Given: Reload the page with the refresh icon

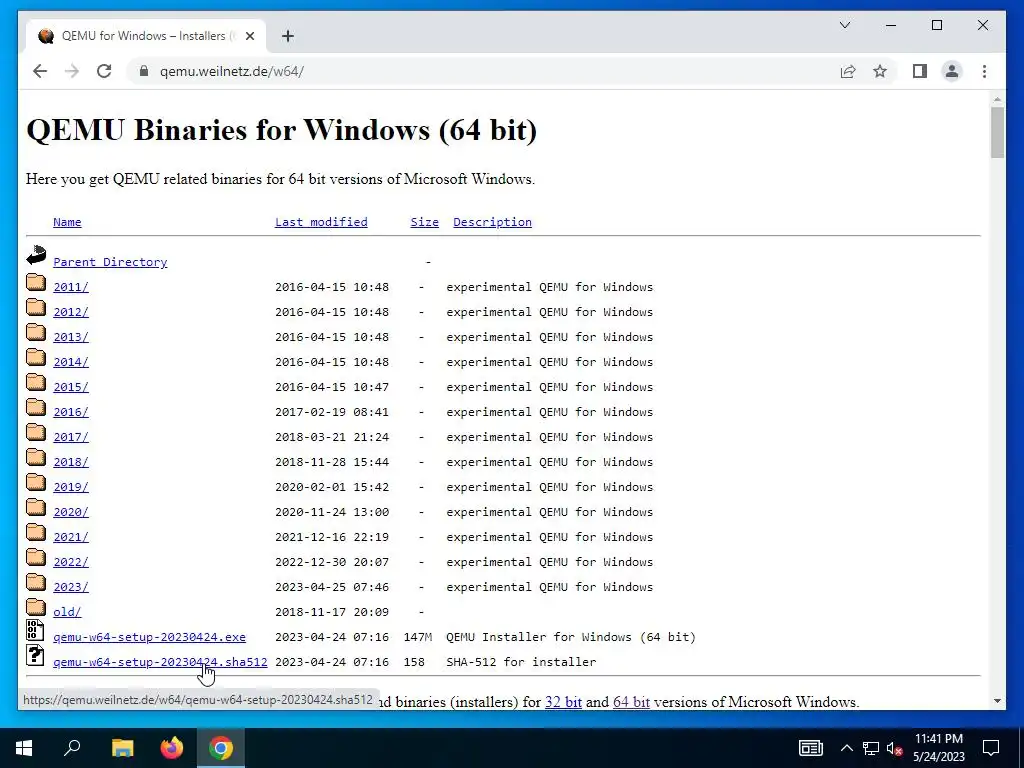Looking at the screenshot, I should tap(104, 71).
